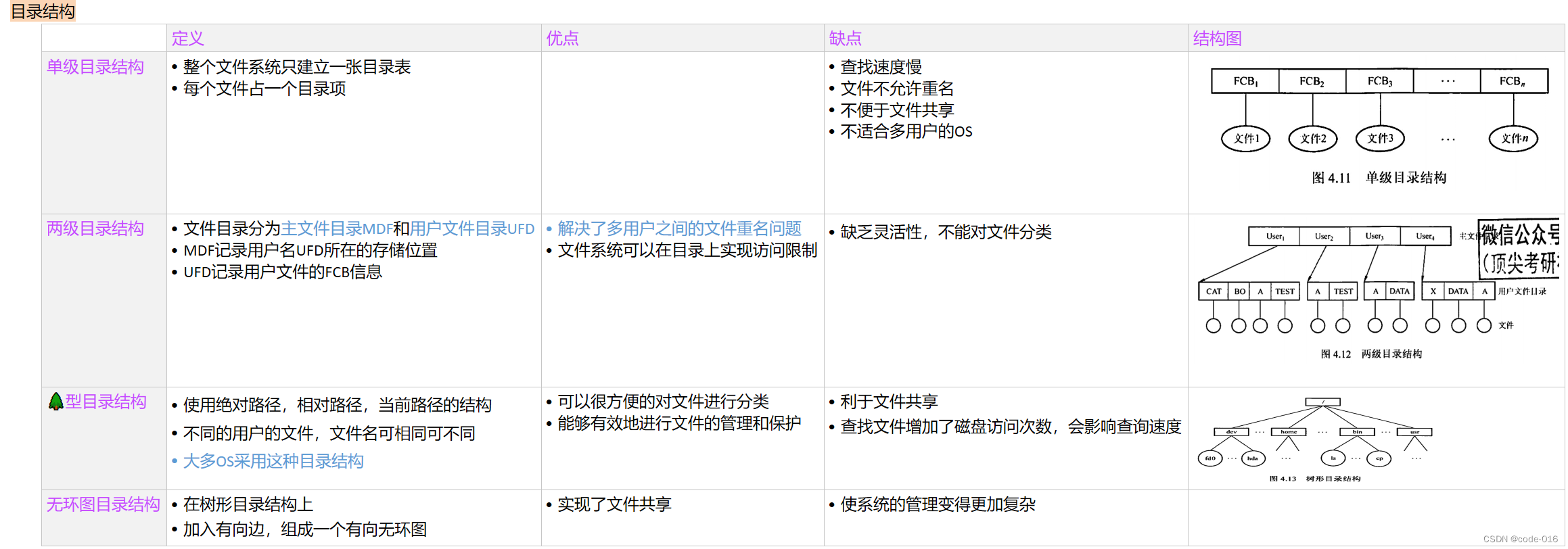Click the blue text 主文件目录MDF

(337, 229)
